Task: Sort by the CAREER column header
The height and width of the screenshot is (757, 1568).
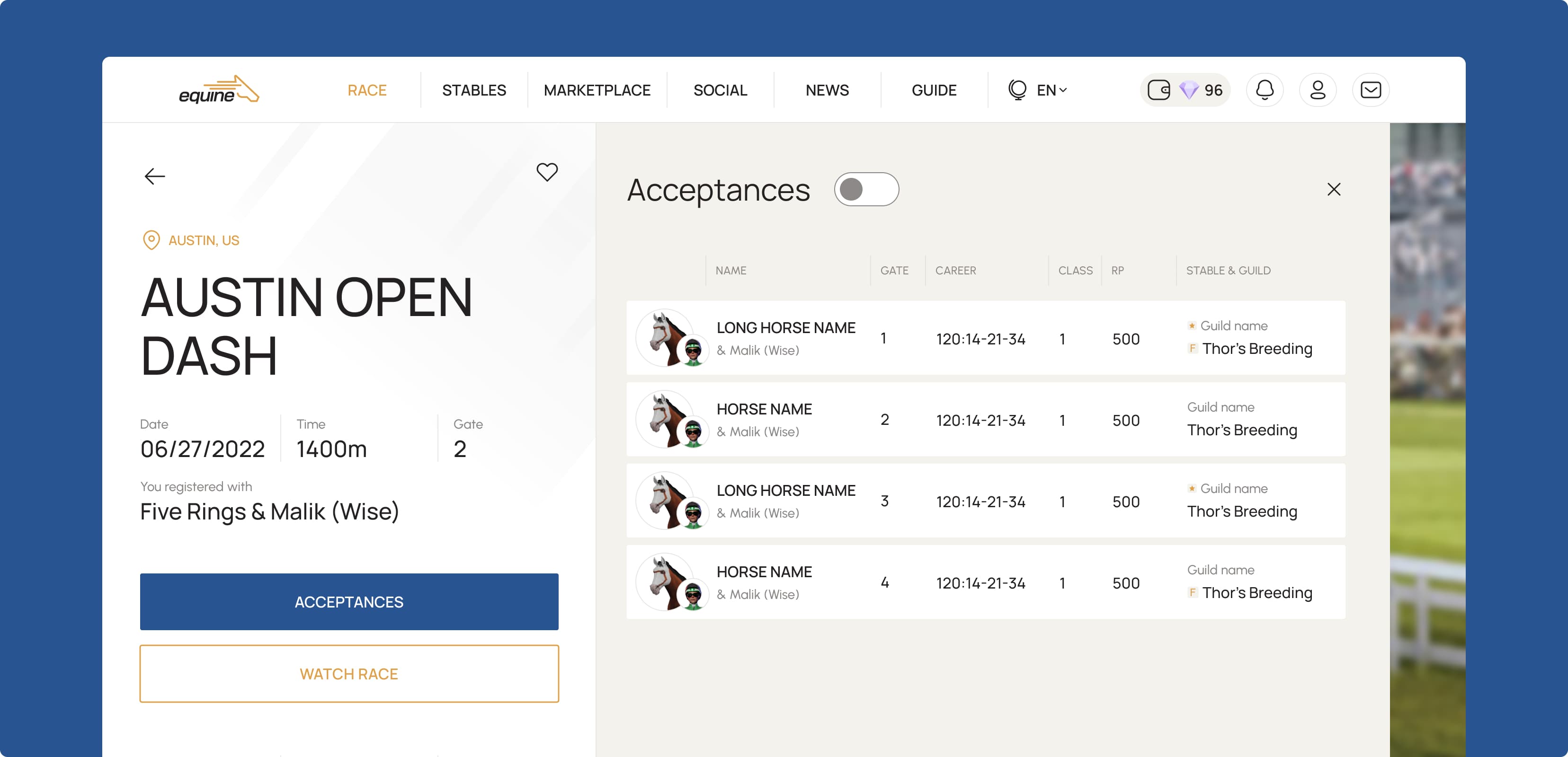Action: point(955,270)
